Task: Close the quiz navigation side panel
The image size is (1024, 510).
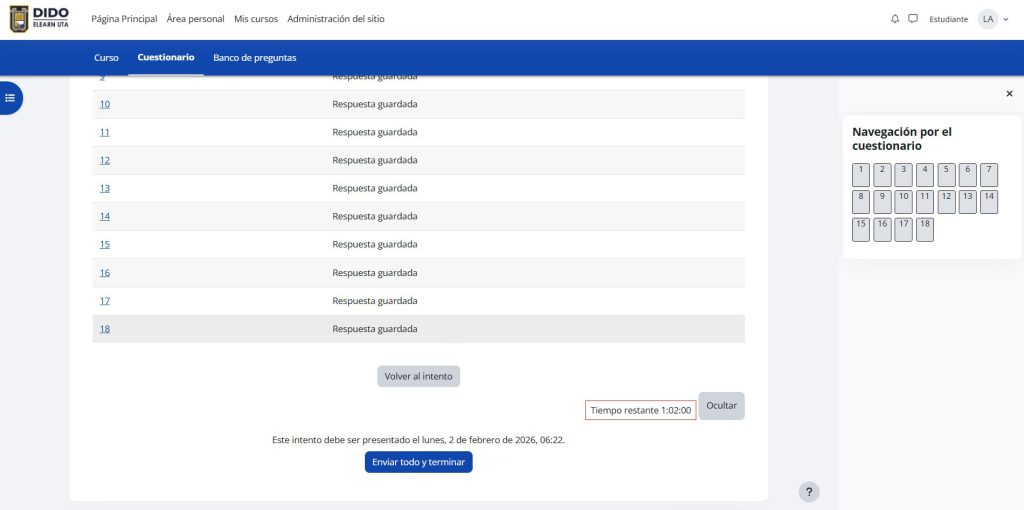Action: point(1009,93)
